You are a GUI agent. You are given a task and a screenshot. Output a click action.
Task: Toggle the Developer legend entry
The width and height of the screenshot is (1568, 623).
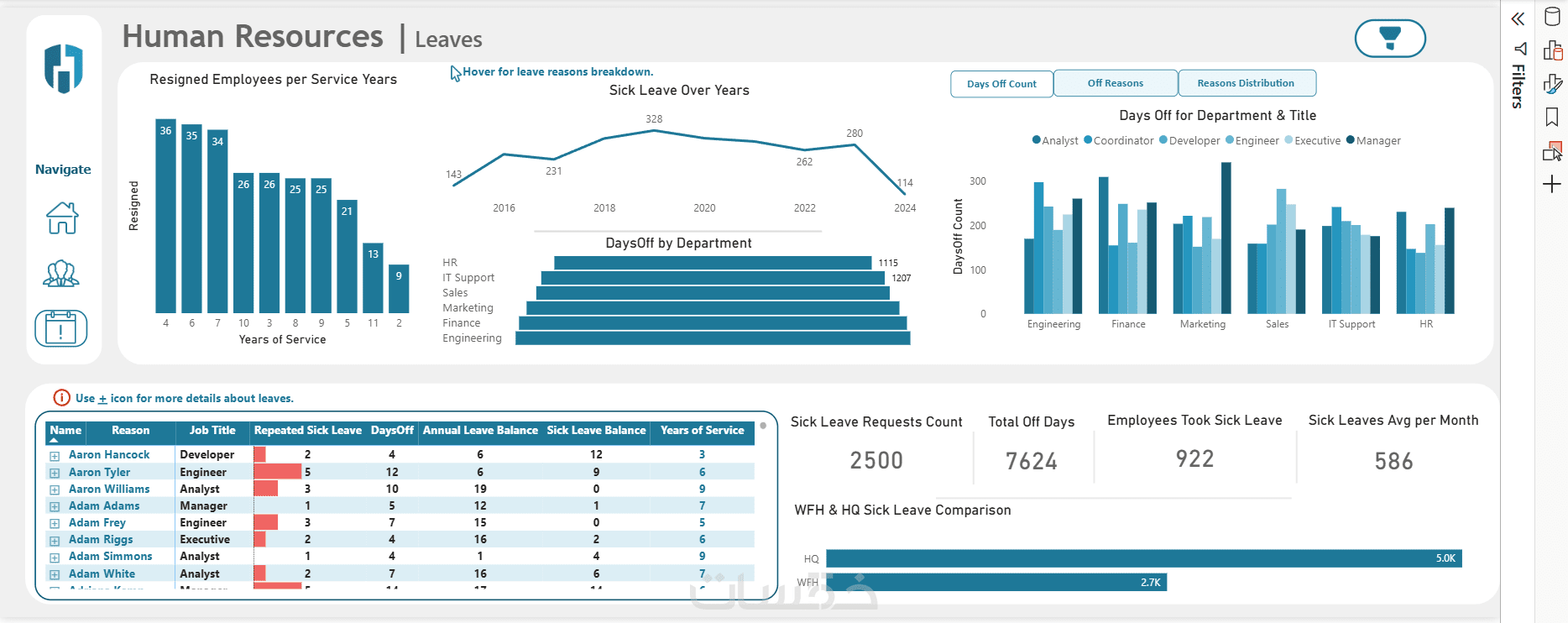pos(1189,140)
